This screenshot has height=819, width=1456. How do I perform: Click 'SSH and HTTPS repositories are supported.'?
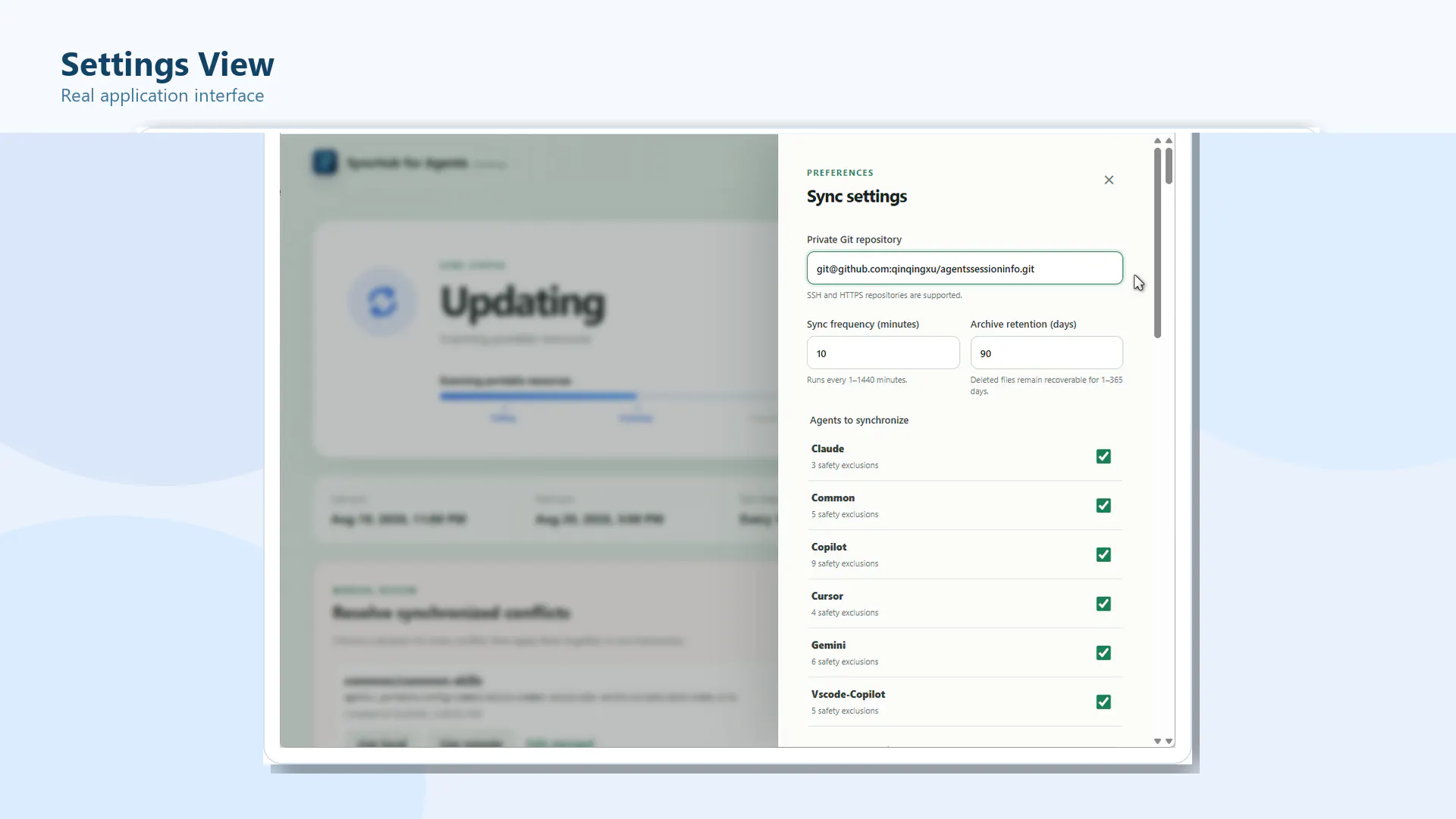click(x=884, y=296)
